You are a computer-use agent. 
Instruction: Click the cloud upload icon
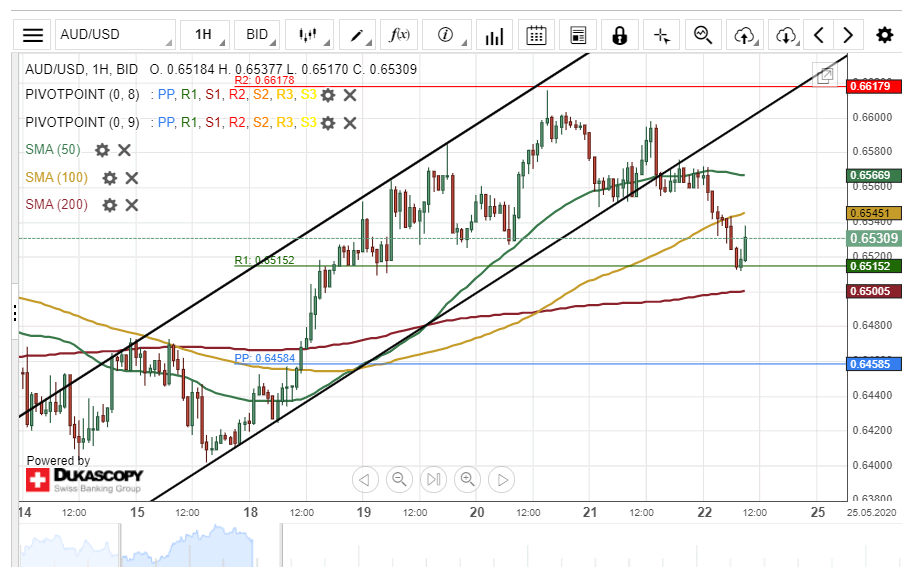(x=744, y=35)
